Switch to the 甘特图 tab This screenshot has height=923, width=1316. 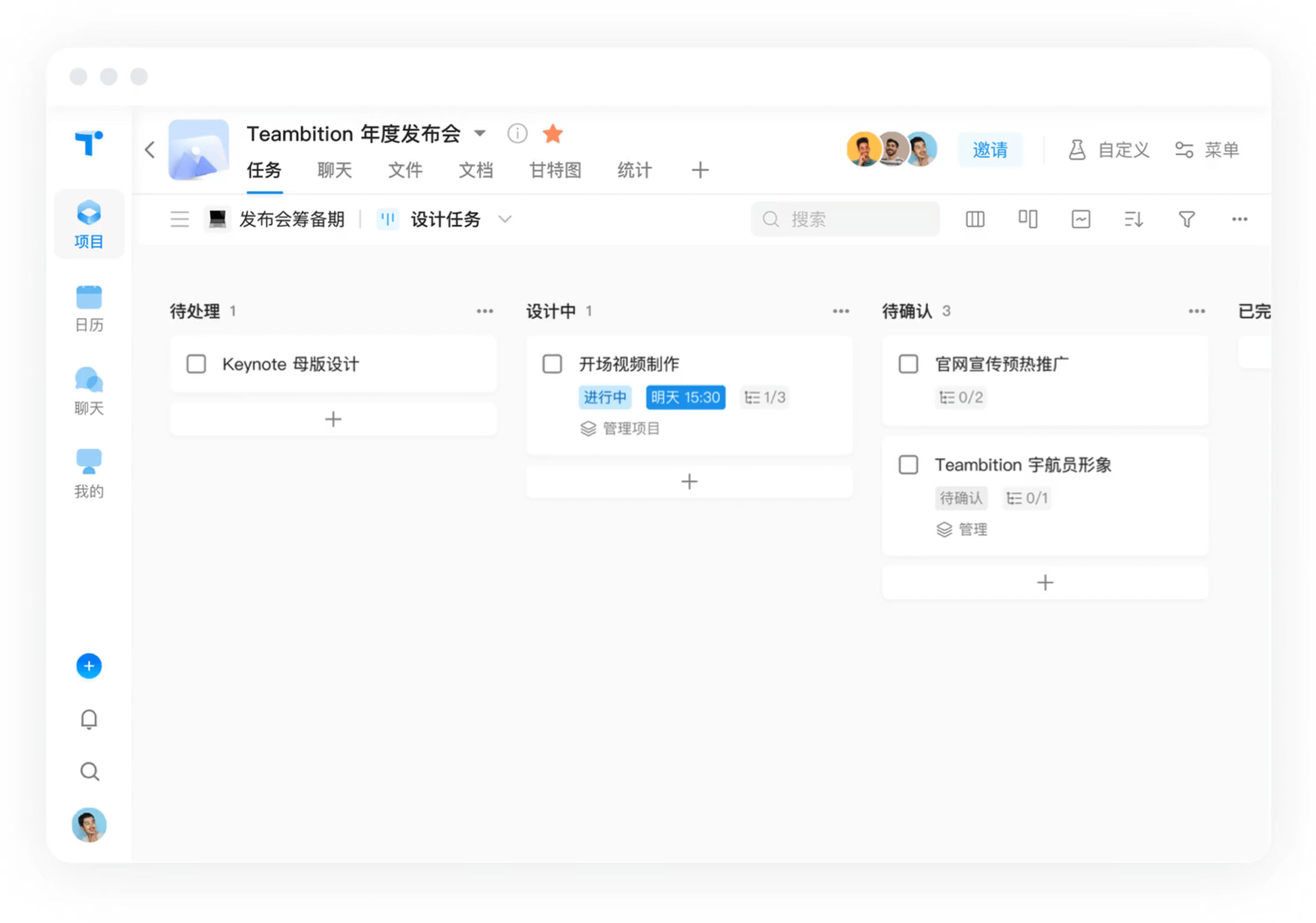(x=554, y=170)
